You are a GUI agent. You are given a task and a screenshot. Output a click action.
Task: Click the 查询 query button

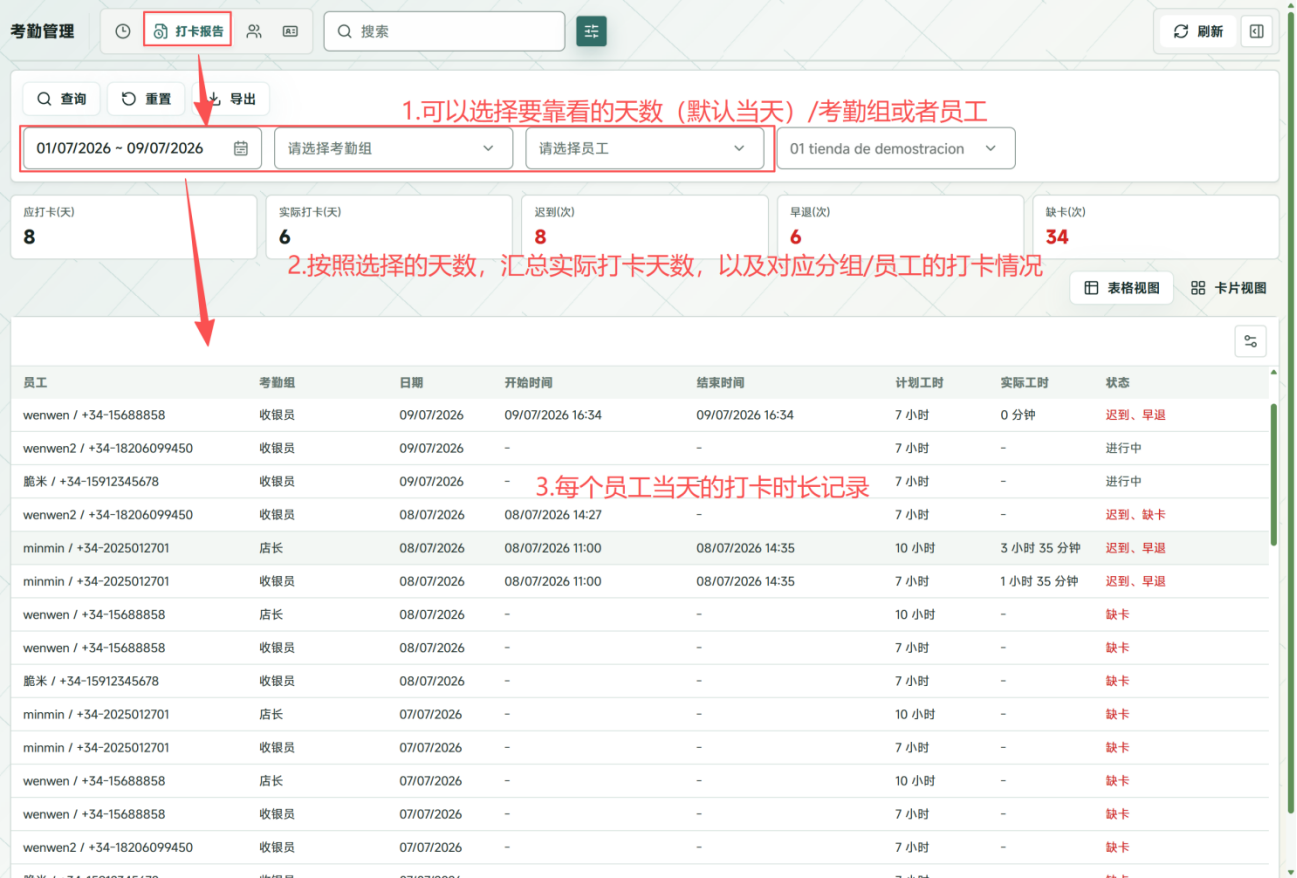[x=62, y=99]
